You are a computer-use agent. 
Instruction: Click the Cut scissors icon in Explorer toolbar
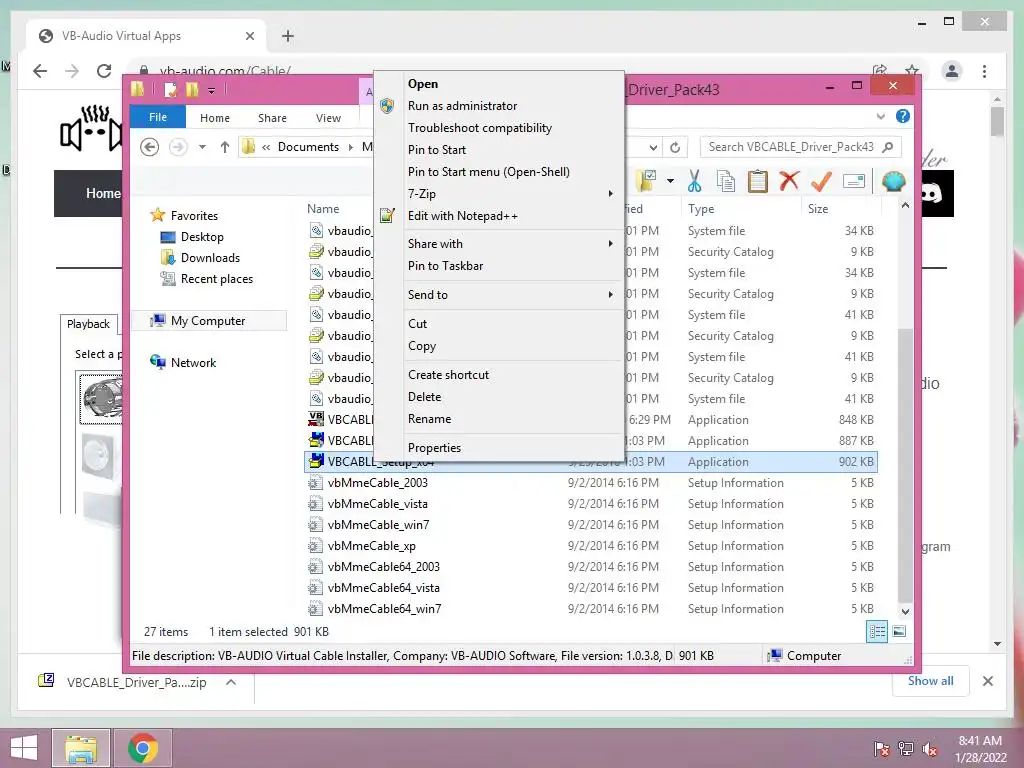(694, 181)
